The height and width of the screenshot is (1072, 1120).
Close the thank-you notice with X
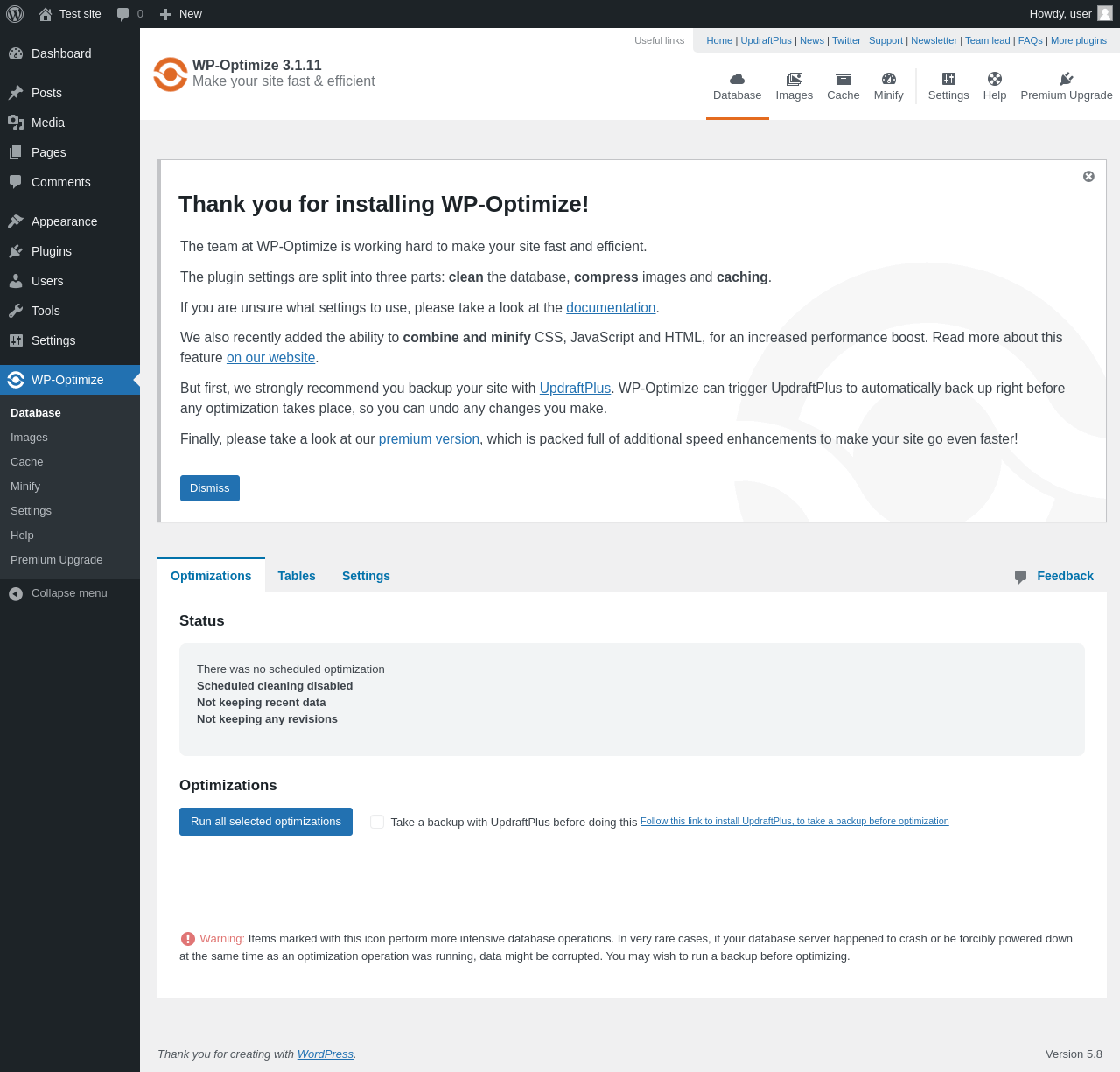tap(1088, 177)
